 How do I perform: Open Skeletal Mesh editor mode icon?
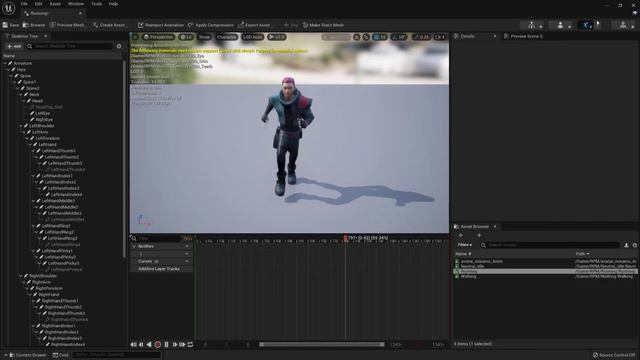point(560,25)
